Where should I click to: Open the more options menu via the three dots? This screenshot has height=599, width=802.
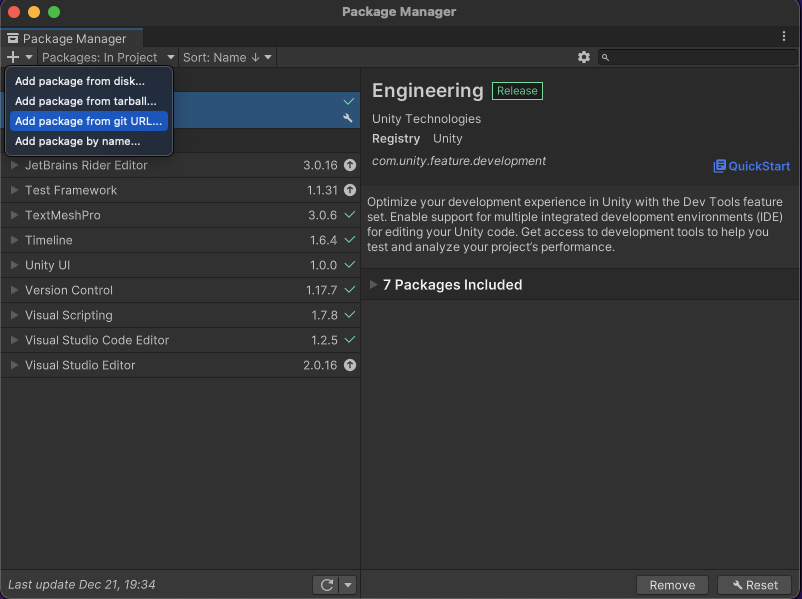tap(783, 35)
